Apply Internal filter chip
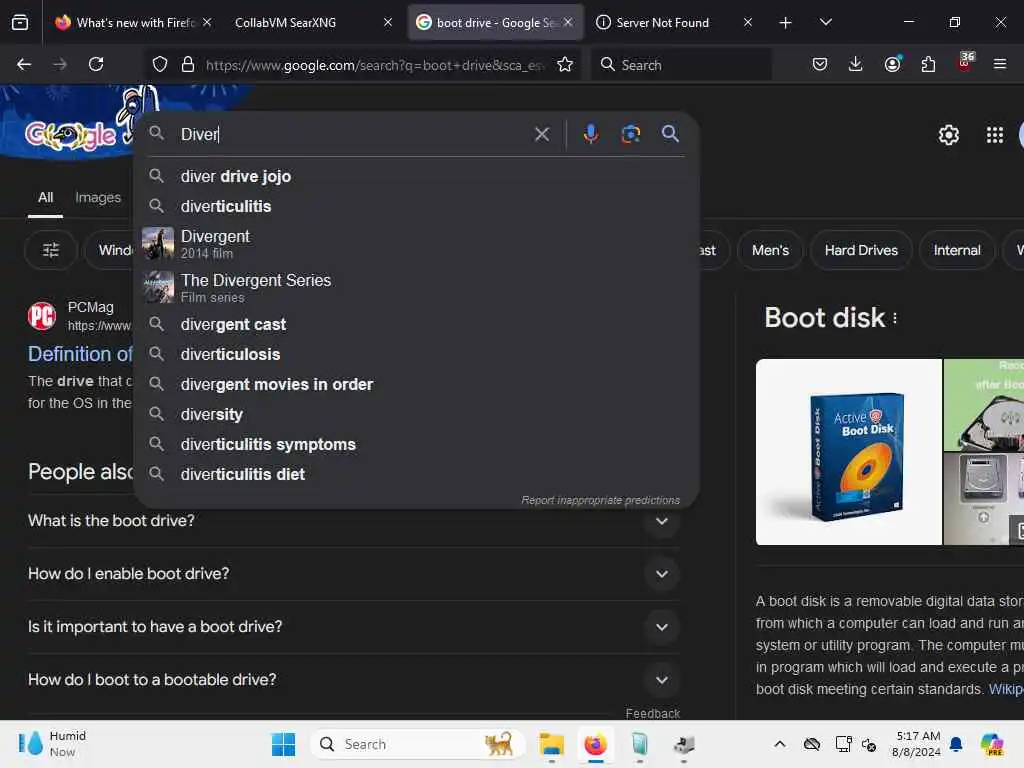Screen dimensions: 1024x768 [x=957, y=250]
